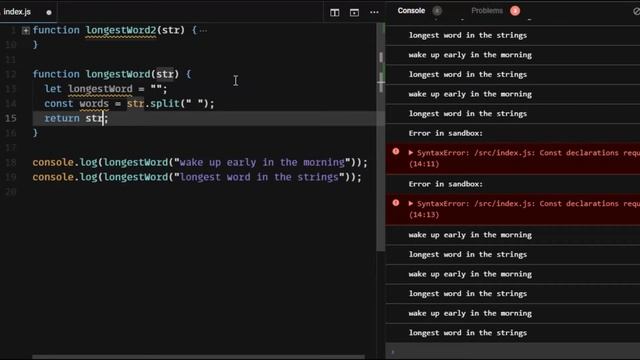Click 'str.split' call on line 14
Screen dimensions: 640x360
(x=153, y=104)
